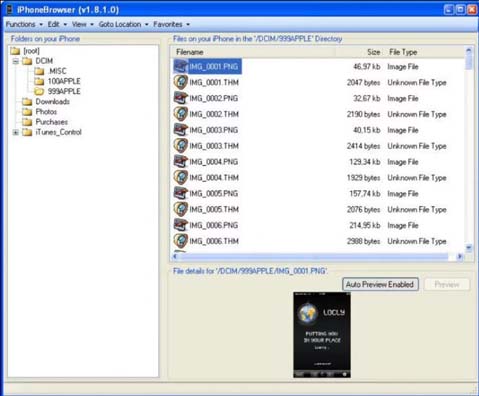This screenshot has height=396, width=479.
Task: Open the Goto Location menu
Action: 123,24
